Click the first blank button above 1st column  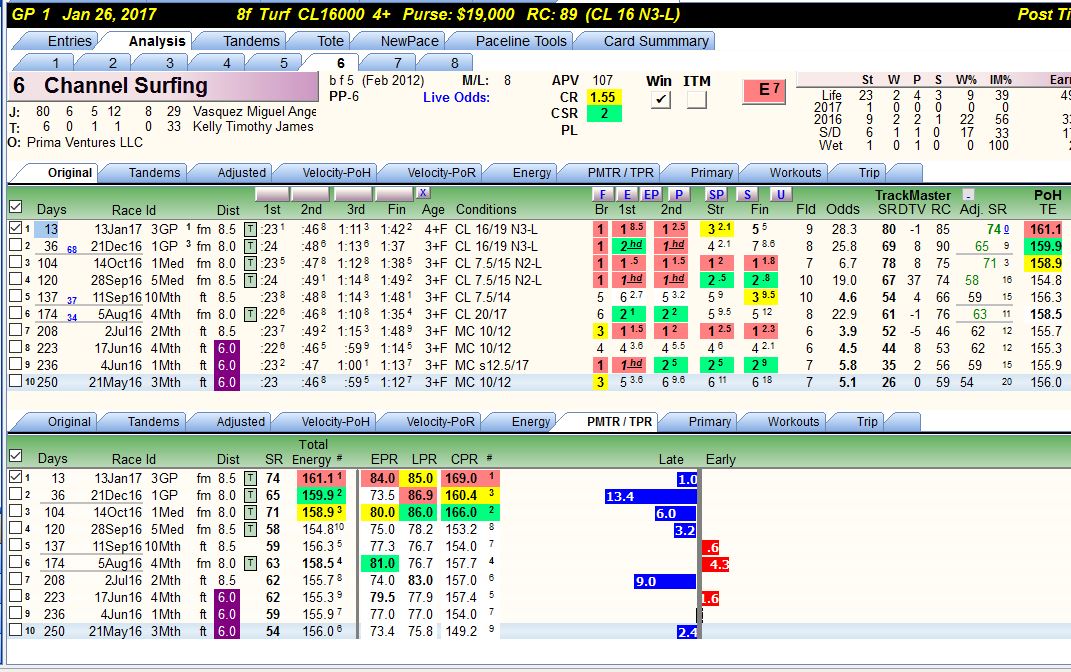[x=272, y=194]
